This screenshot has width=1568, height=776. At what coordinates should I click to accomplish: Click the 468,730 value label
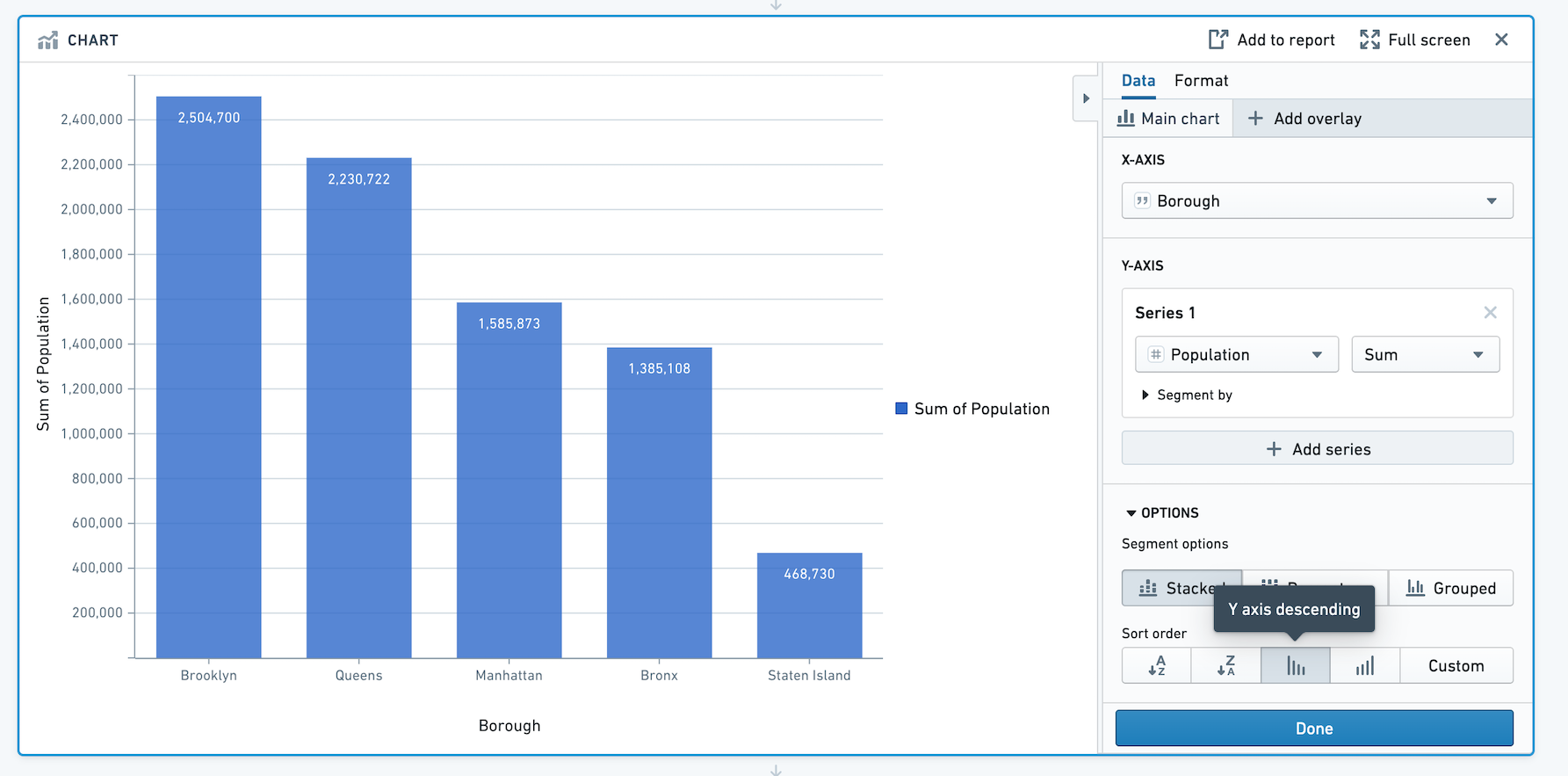pyautogui.click(x=809, y=574)
